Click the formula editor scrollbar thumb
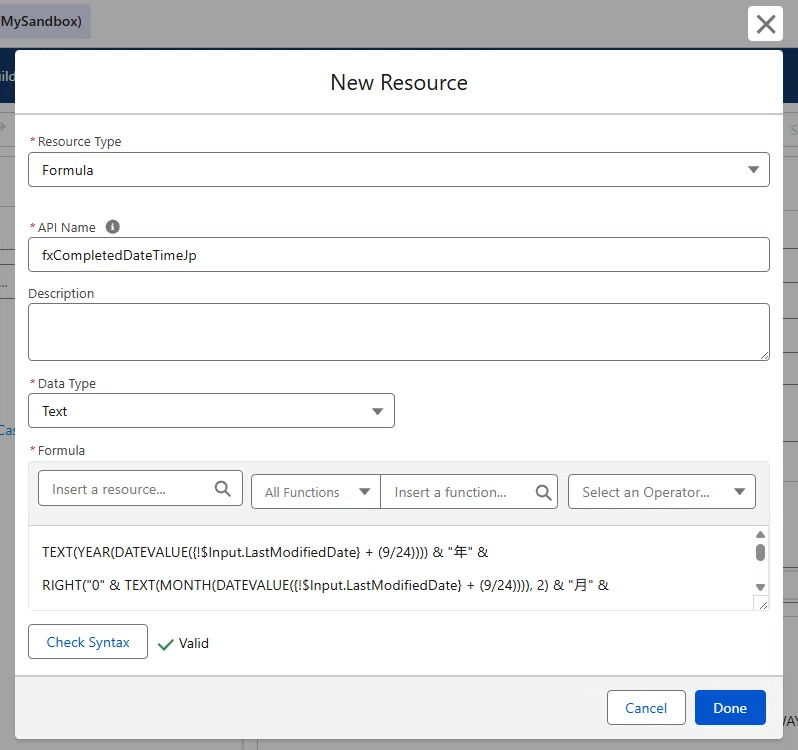 click(x=760, y=553)
